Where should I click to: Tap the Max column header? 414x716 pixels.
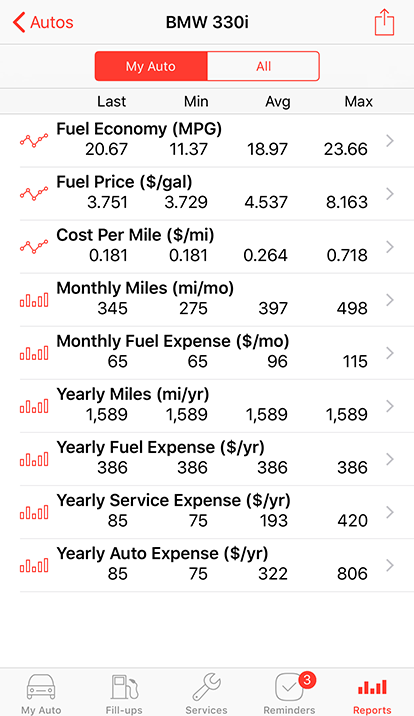(x=358, y=101)
